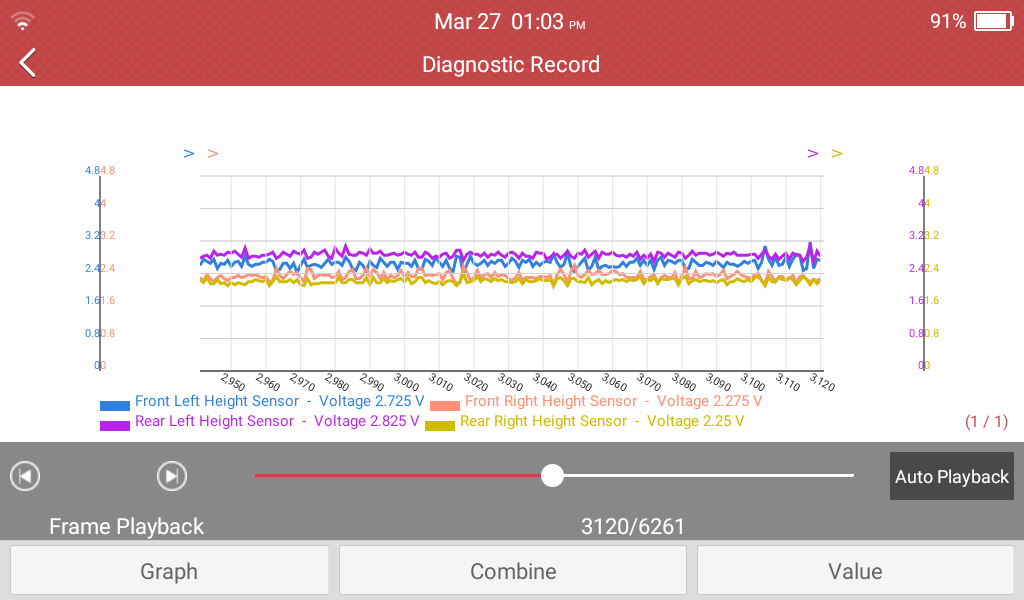The width and height of the screenshot is (1024, 600).
Task: Click the 3120/6261 frame counter
Action: [x=633, y=526]
